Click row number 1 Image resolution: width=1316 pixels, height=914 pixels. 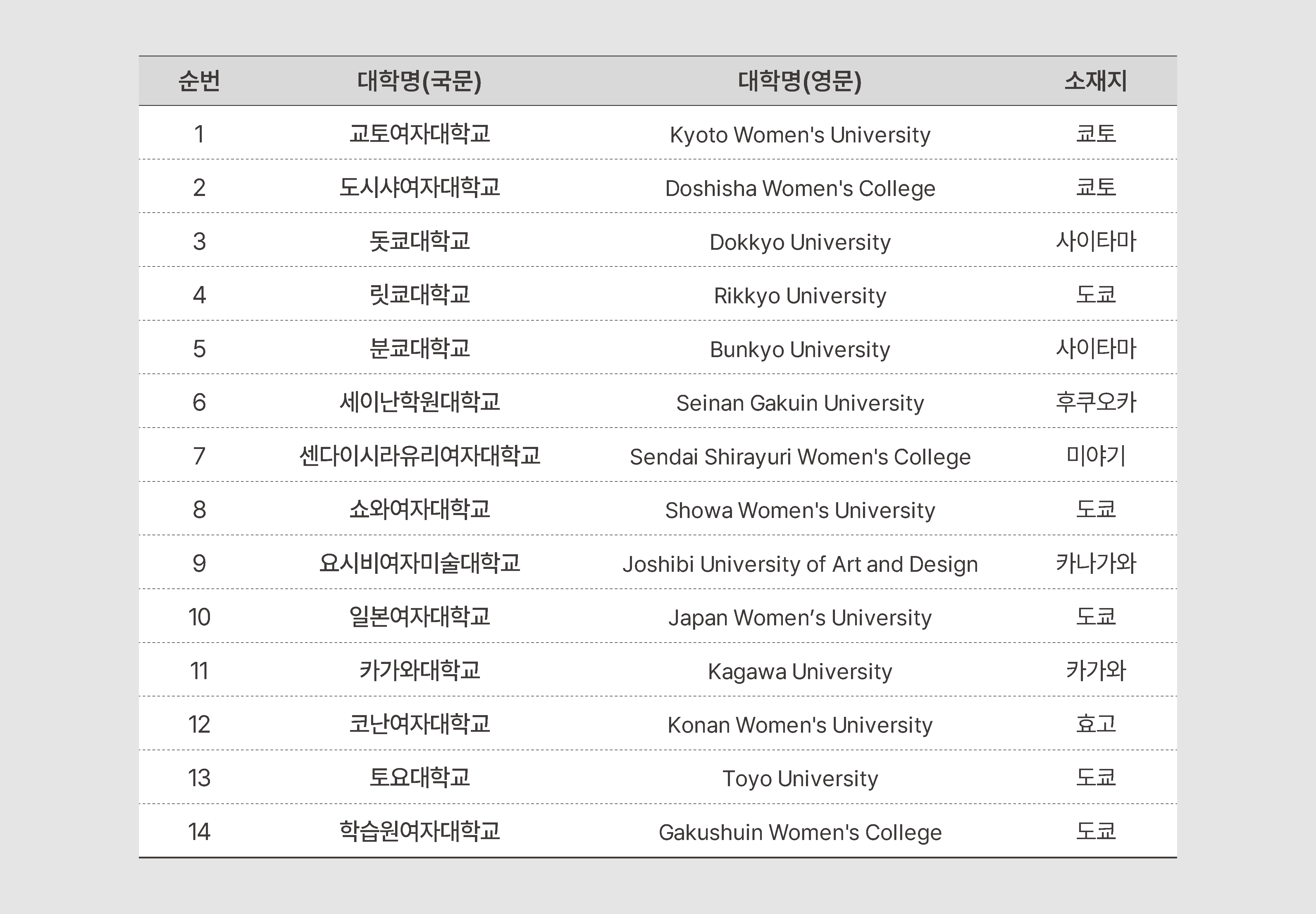199,135
